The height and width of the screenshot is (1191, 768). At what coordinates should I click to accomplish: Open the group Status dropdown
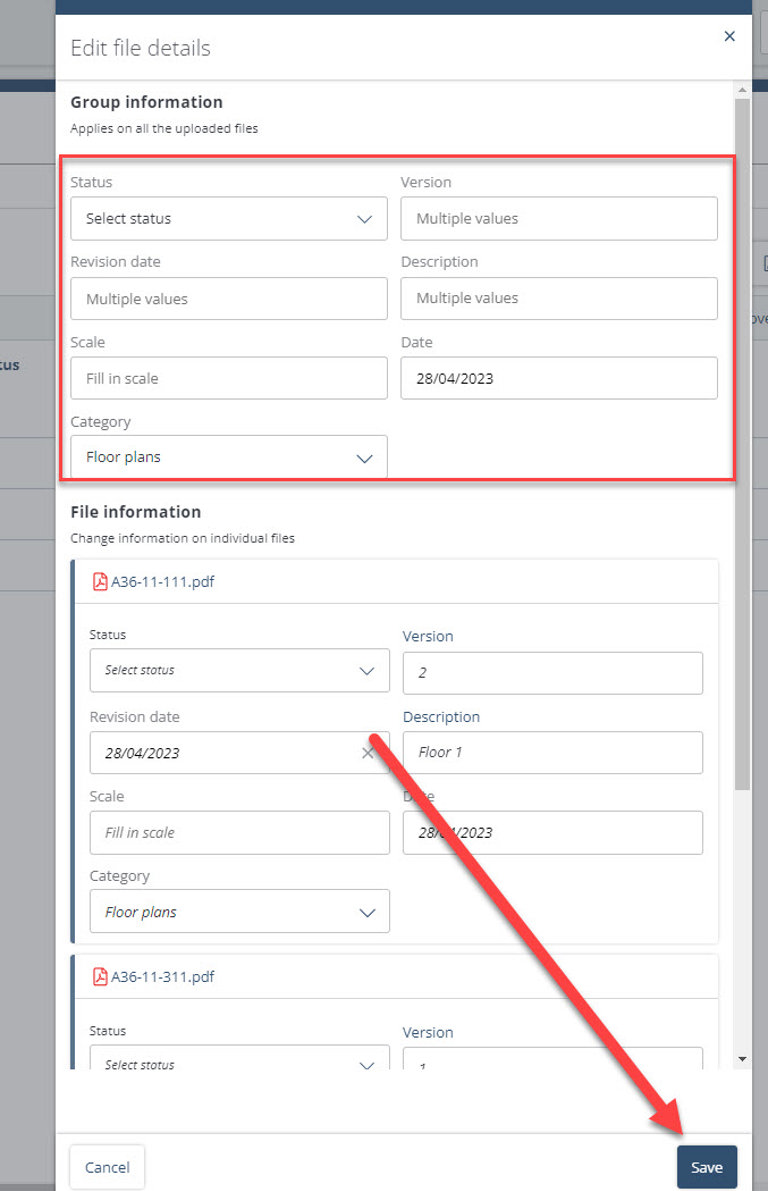pos(228,218)
